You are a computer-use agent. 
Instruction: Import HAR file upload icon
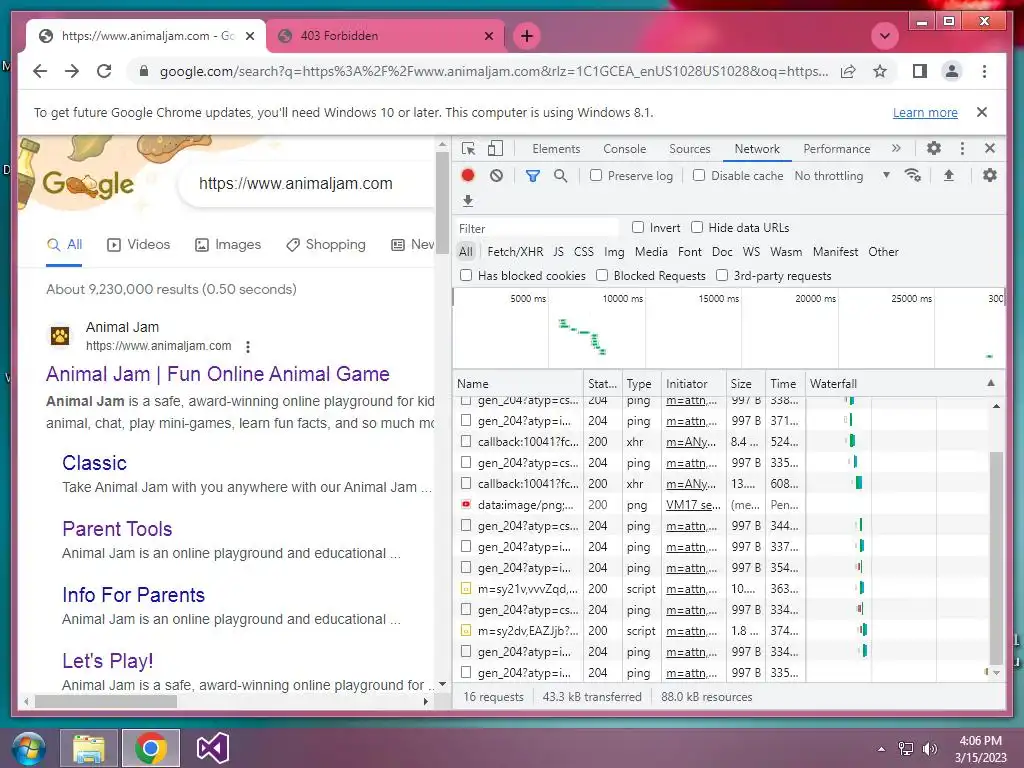[x=949, y=175]
